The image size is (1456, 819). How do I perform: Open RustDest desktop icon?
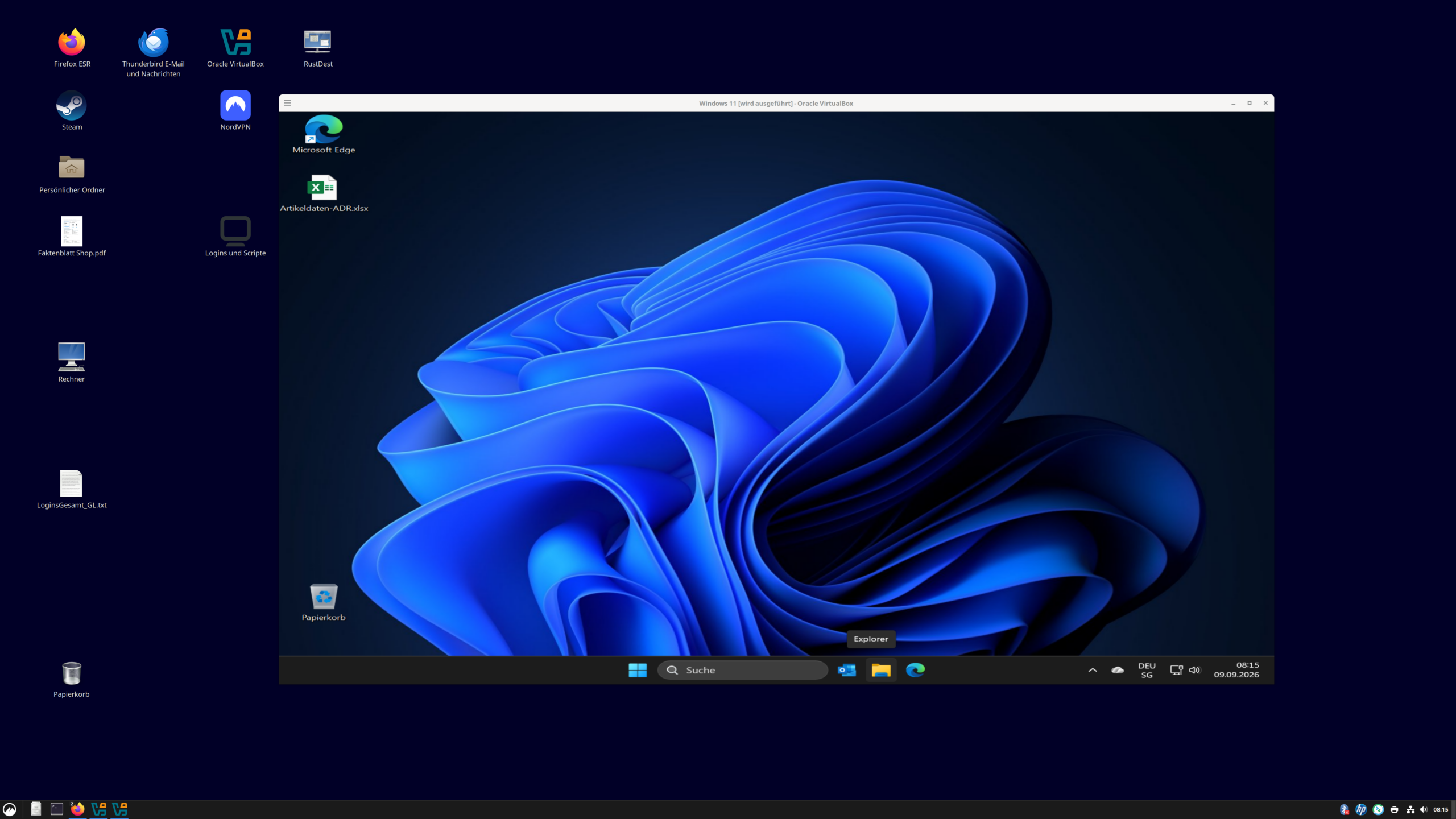pos(318,48)
